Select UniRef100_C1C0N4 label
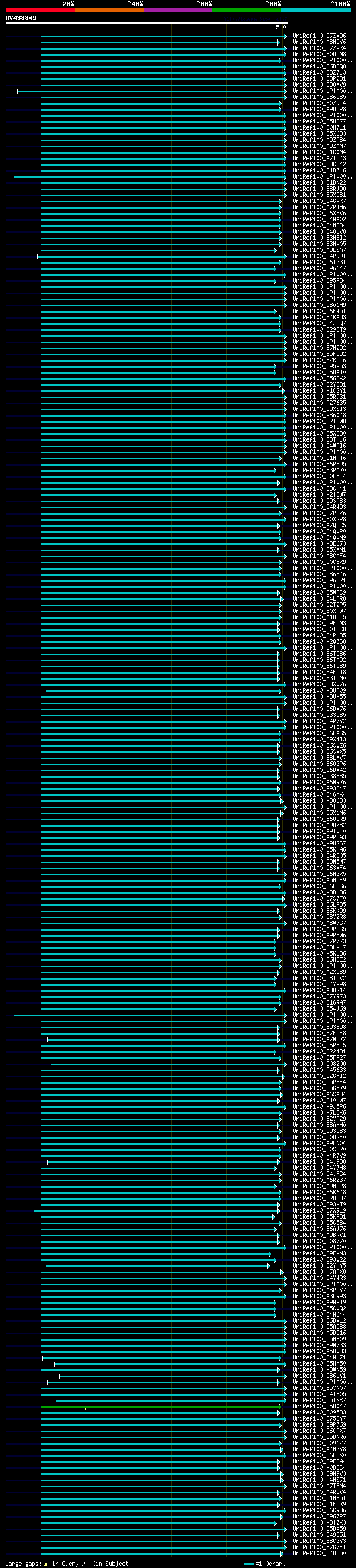Image resolution: width=356 pixels, height=1568 pixels. 319,152
